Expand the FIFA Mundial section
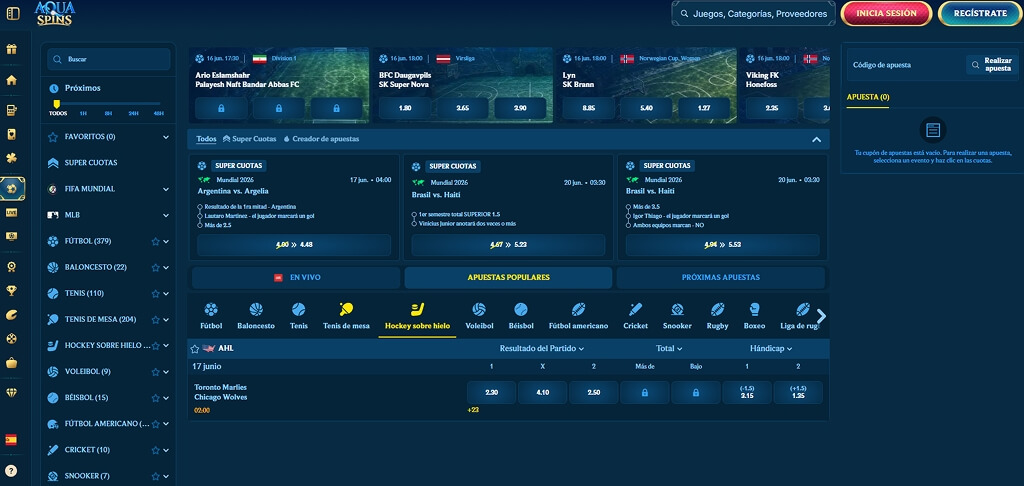 tap(166, 189)
